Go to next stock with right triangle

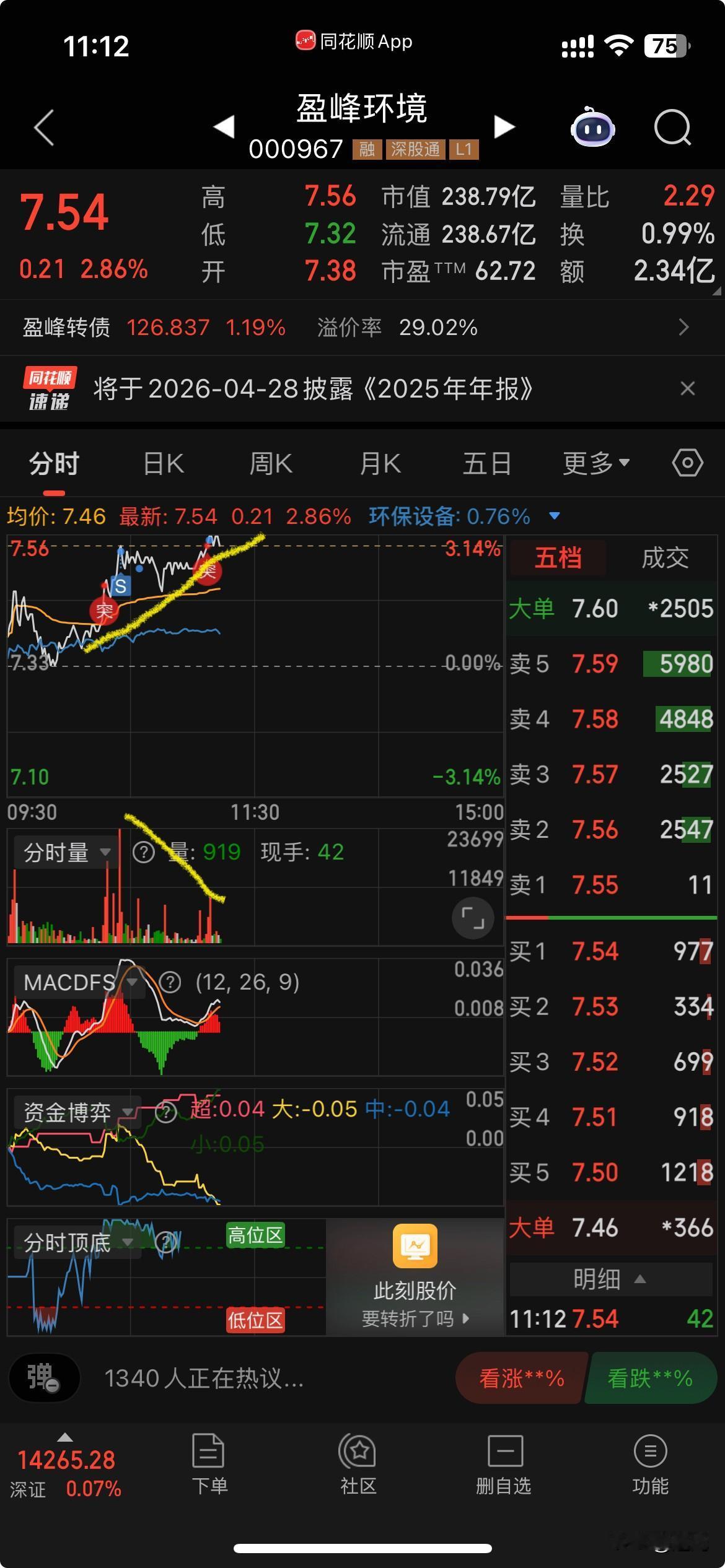[x=504, y=127]
